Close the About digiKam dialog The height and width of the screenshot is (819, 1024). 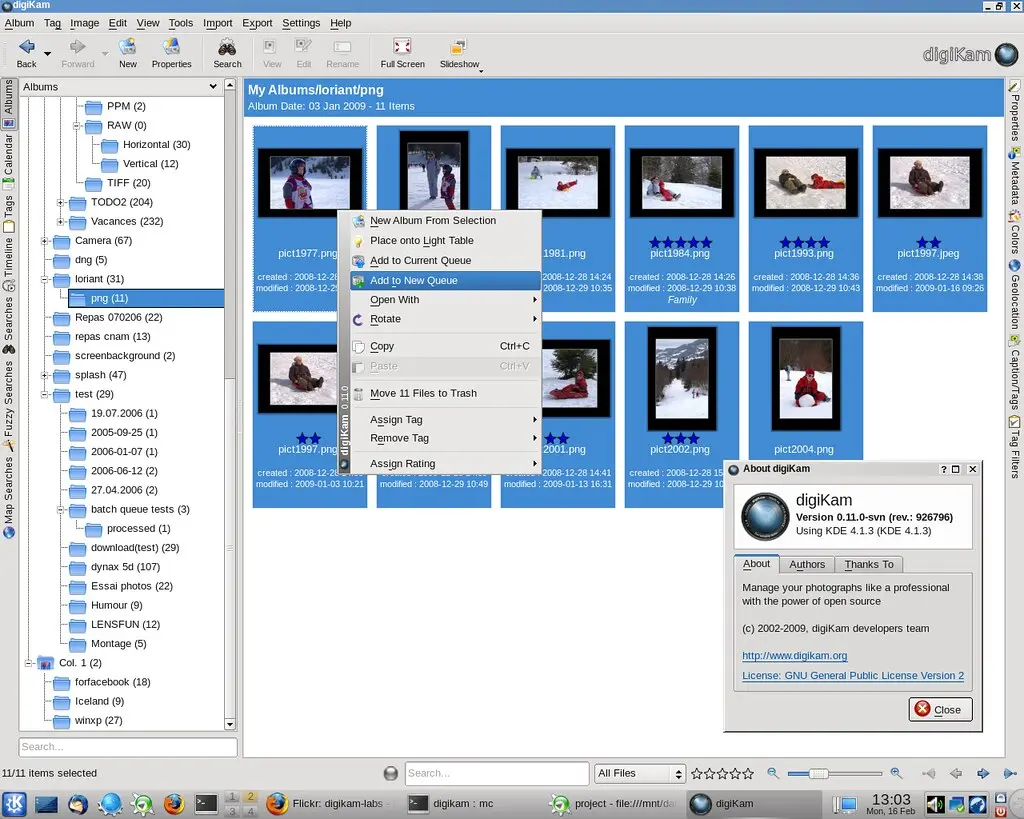coord(940,709)
